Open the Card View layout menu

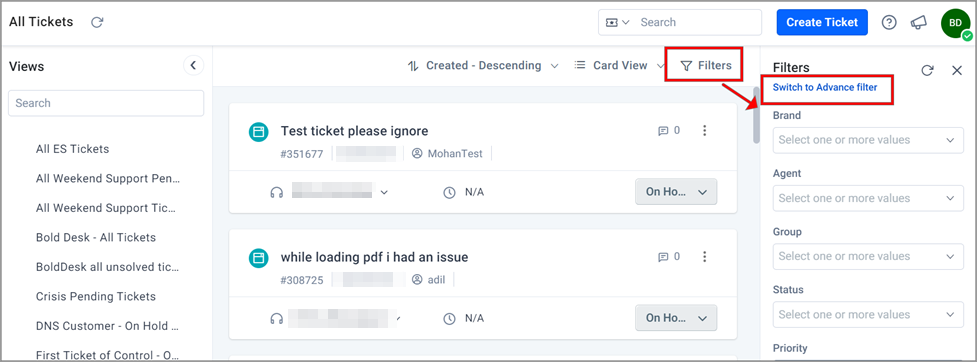(x=620, y=65)
